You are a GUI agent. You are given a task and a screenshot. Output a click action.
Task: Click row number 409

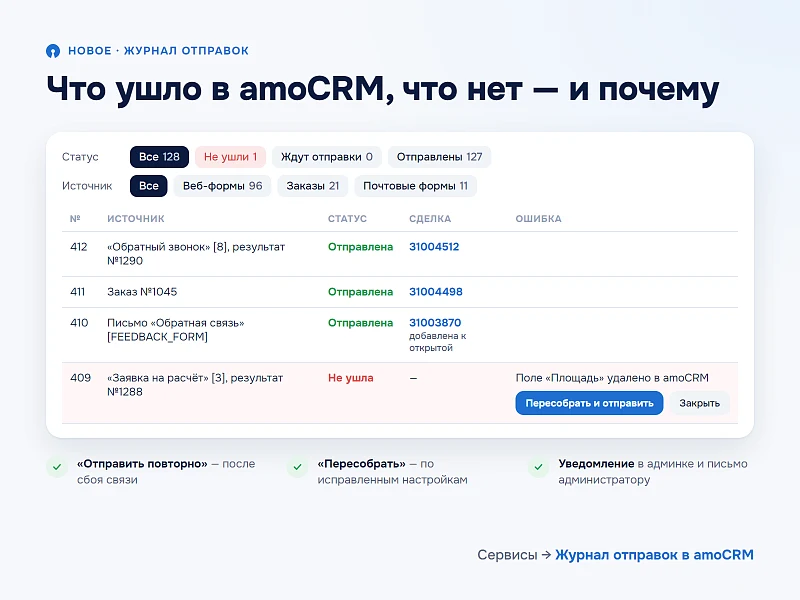[x=80, y=378]
